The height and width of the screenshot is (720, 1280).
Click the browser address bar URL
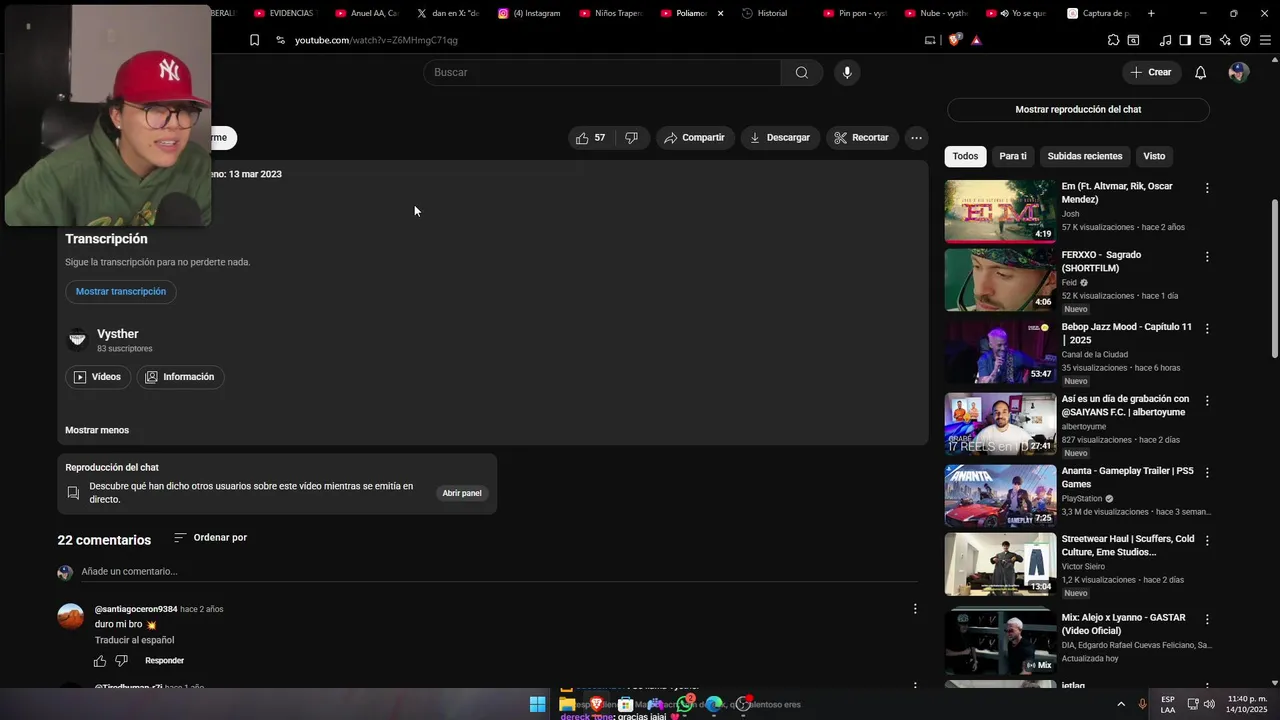376,40
